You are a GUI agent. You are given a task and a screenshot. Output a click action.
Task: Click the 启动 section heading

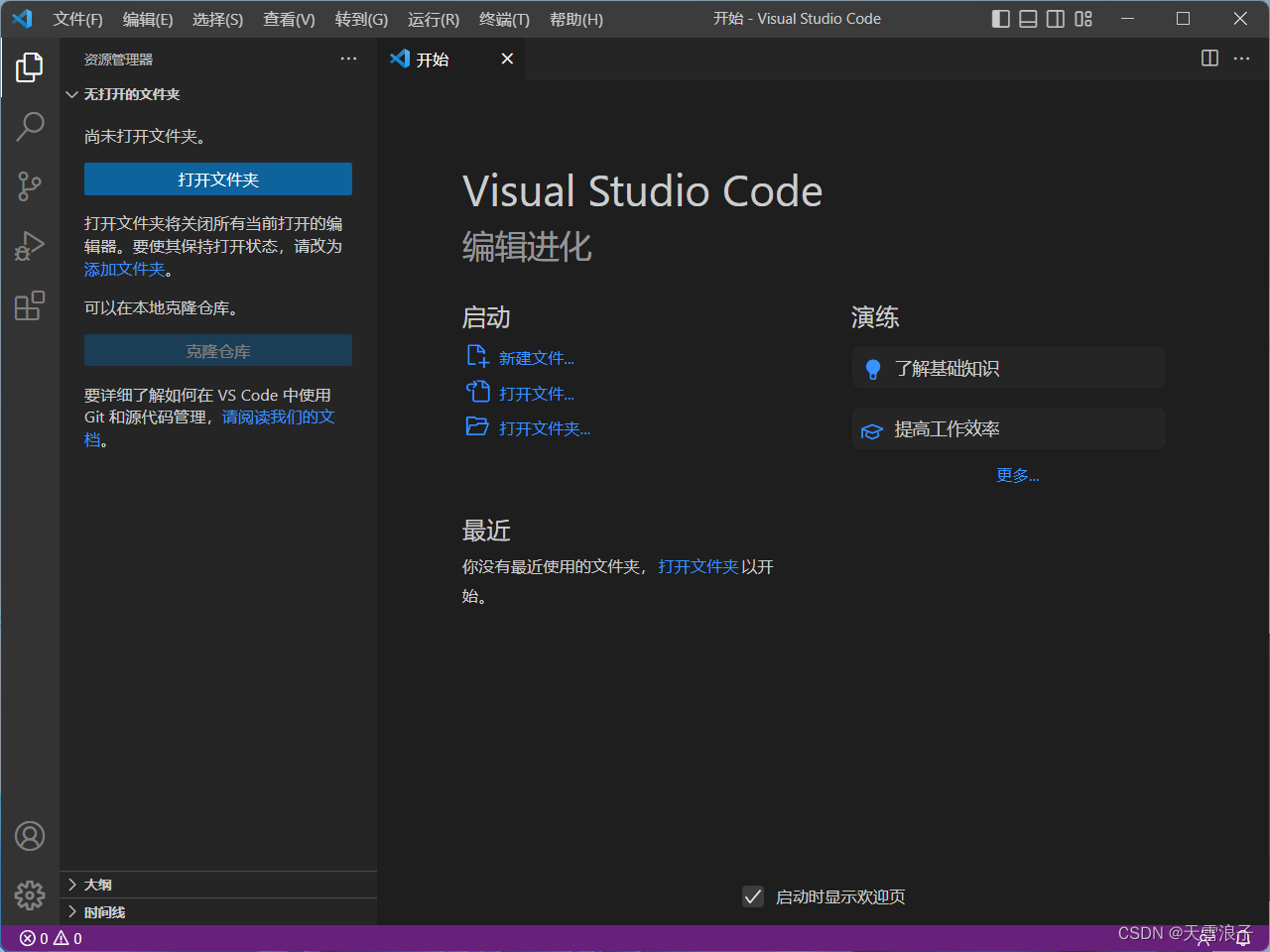click(486, 317)
